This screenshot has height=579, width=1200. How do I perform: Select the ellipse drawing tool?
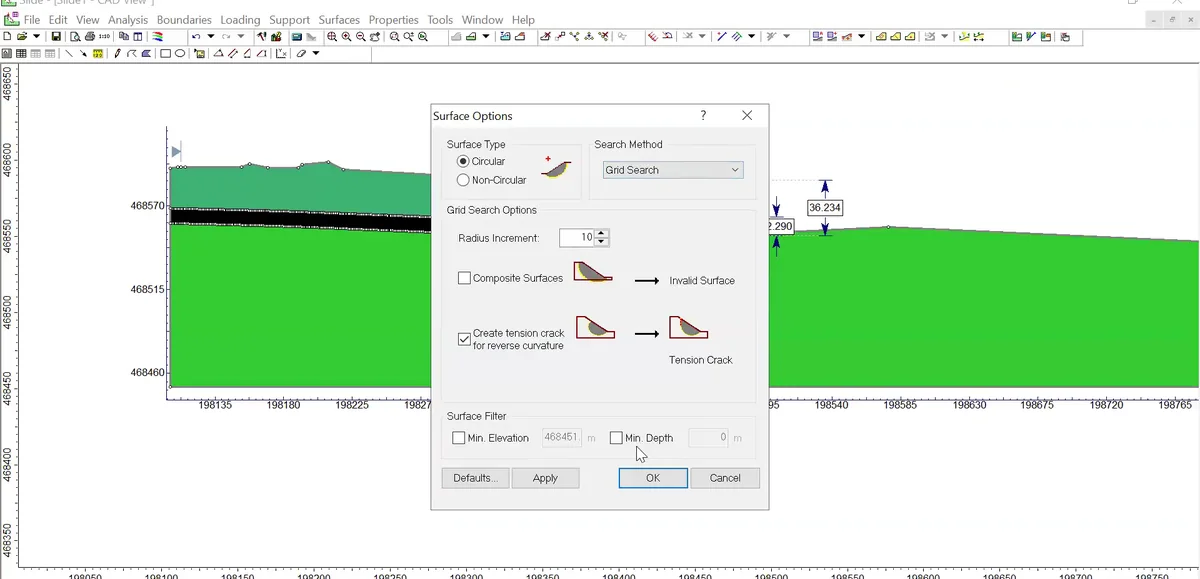click(x=180, y=54)
